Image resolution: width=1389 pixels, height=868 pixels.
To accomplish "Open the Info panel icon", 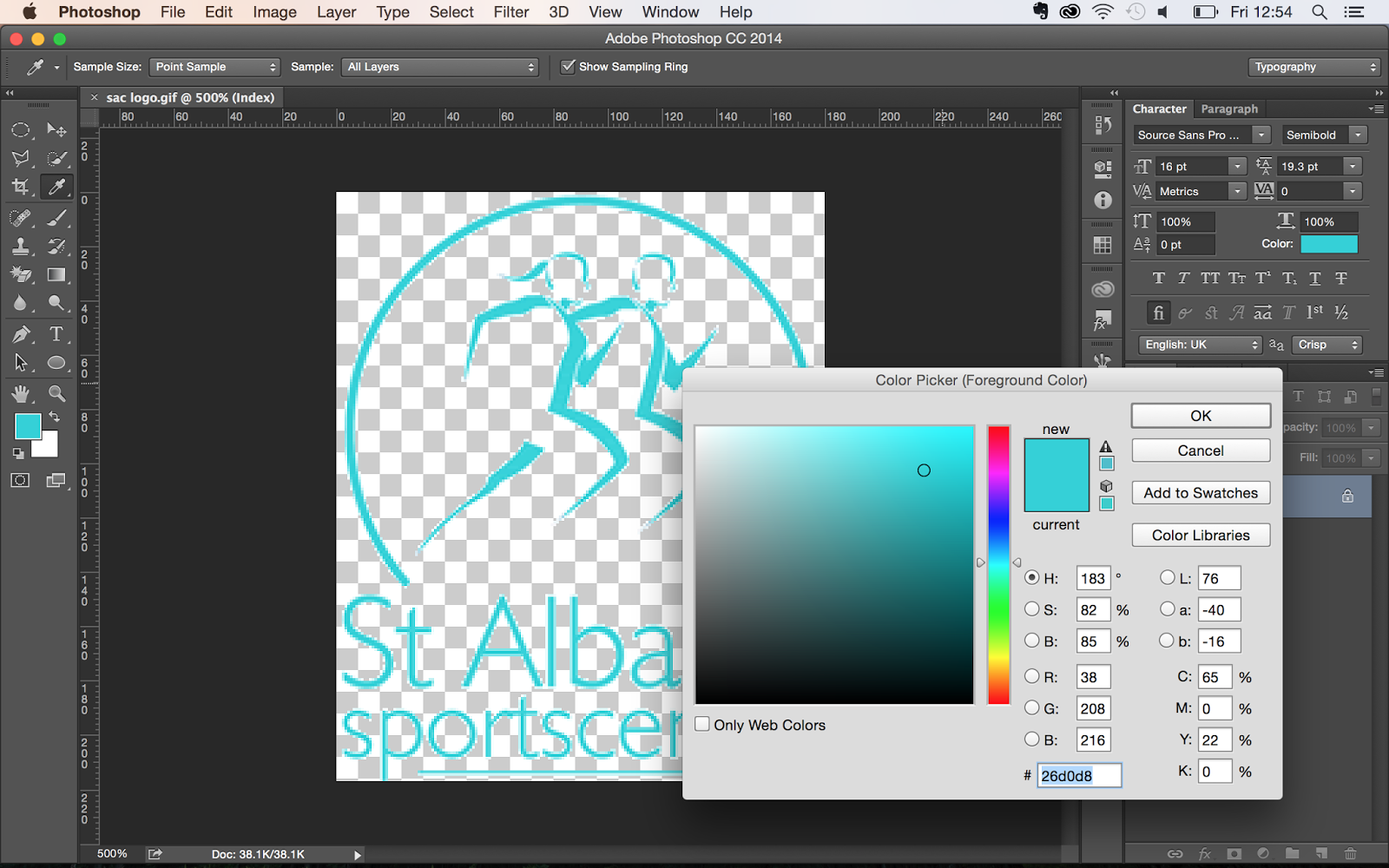I will click(1103, 201).
